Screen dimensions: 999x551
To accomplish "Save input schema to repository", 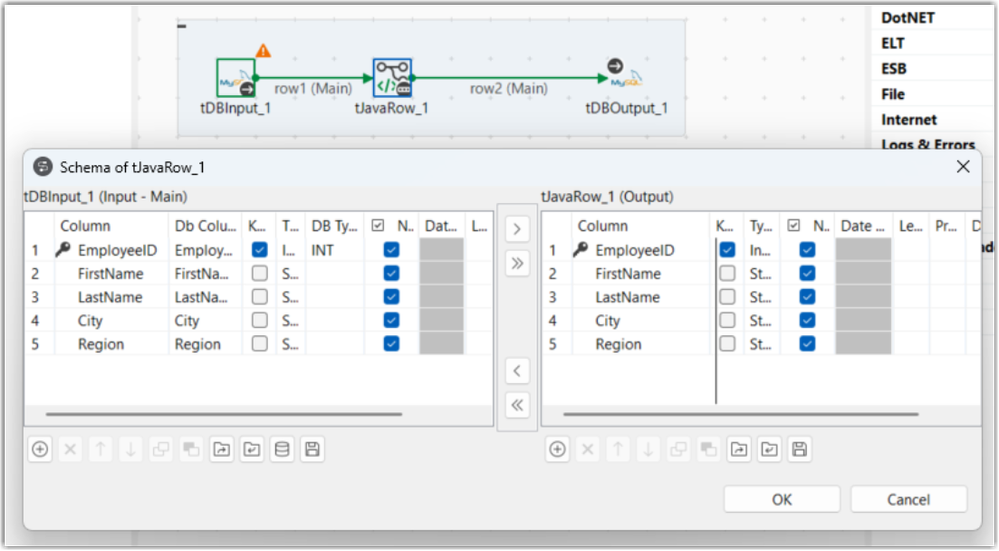I will 312,450.
